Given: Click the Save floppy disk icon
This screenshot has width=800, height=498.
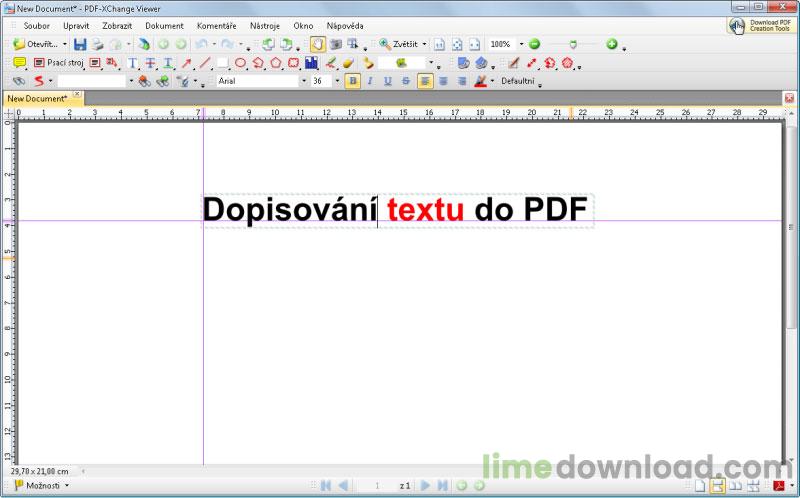Looking at the screenshot, I should [80, 44].
